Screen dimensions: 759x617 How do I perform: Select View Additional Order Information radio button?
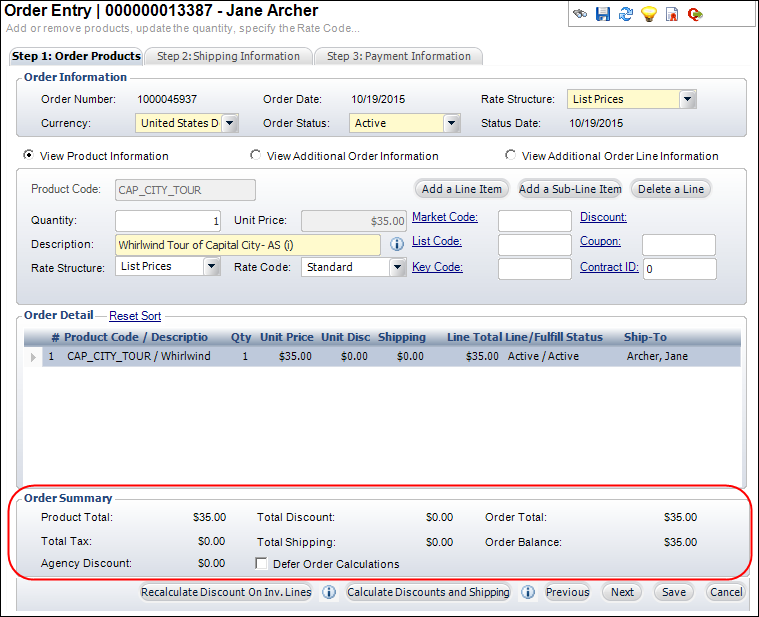pyautogui.click(x=255, y=155)
